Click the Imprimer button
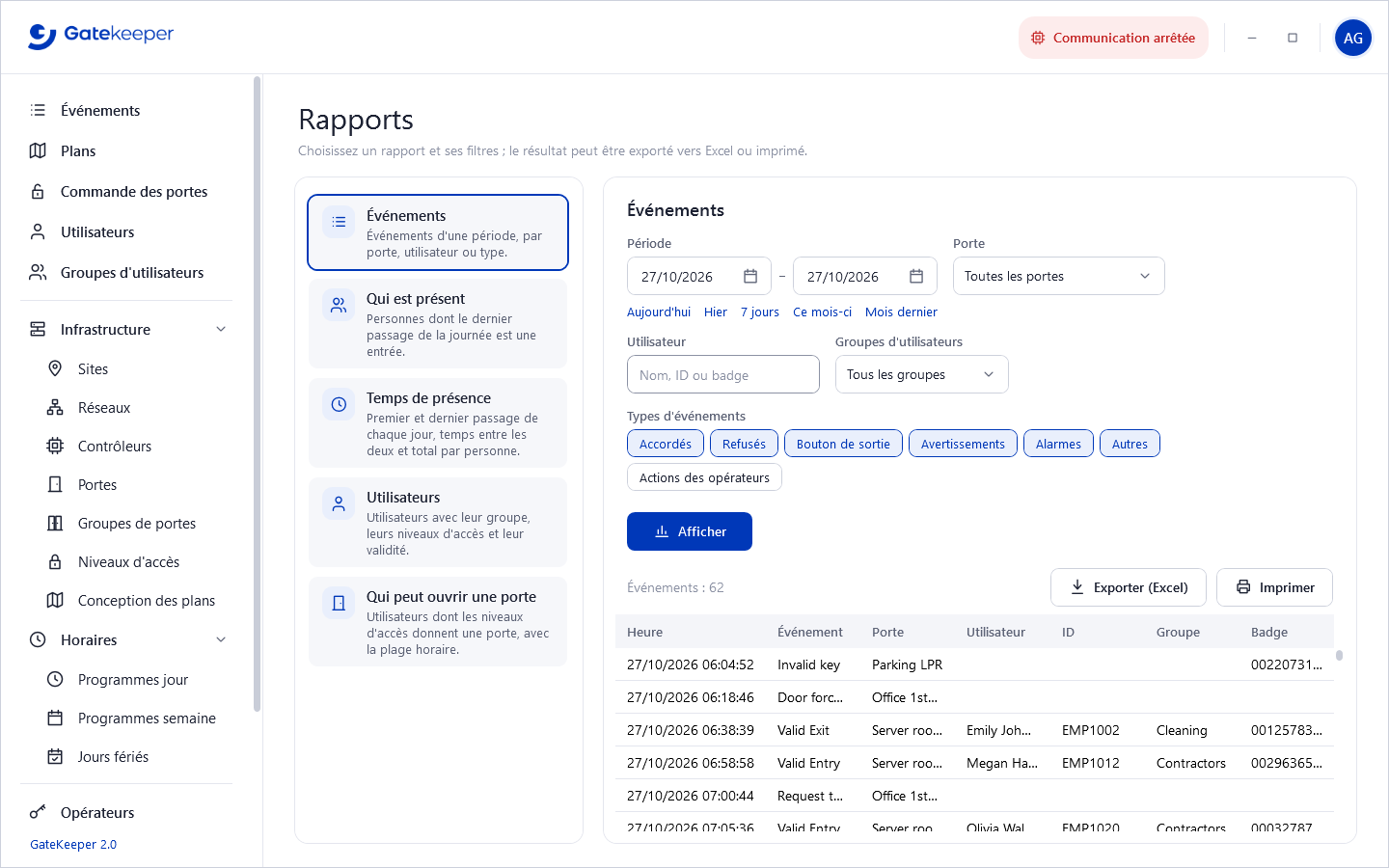This screenshot has height=868, width=1389. click(1274, 587)
